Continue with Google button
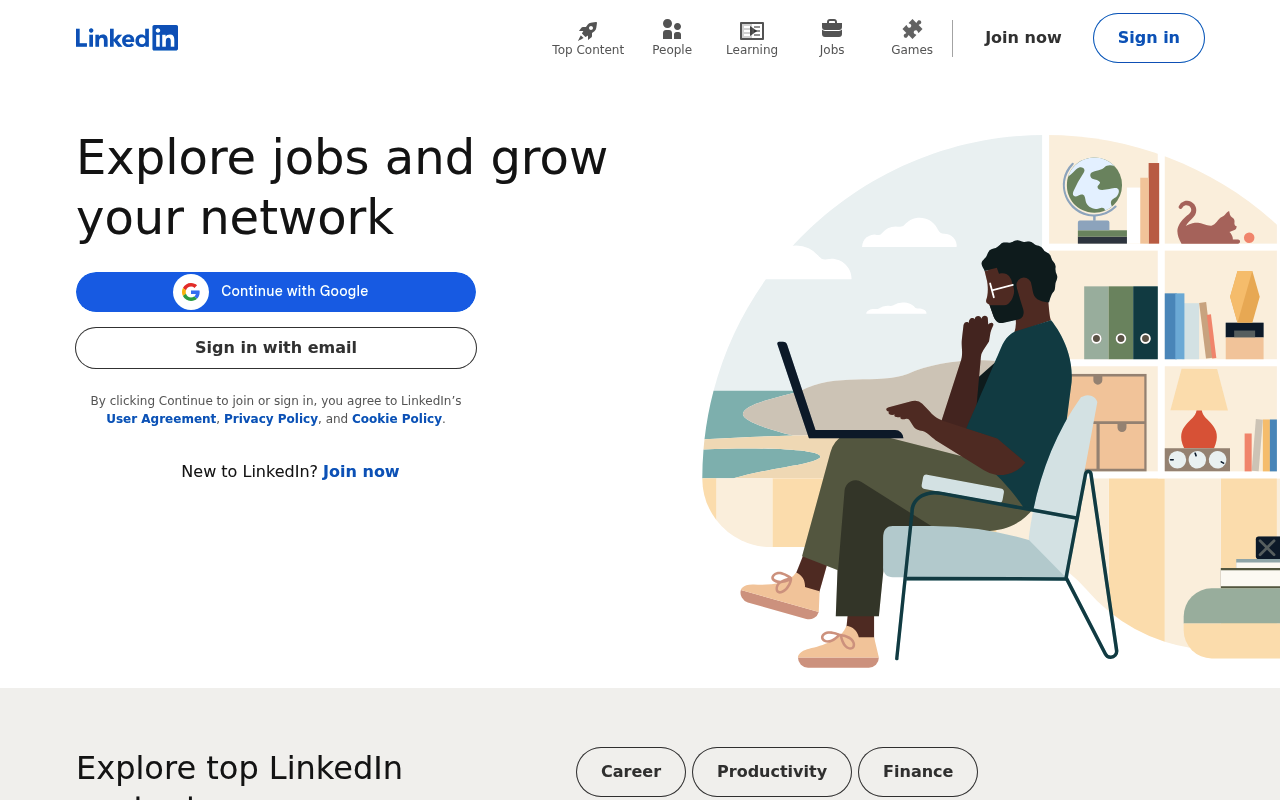Image resolution: width=1280 pixels, height=800 pixels. click(x=276, y=292)
